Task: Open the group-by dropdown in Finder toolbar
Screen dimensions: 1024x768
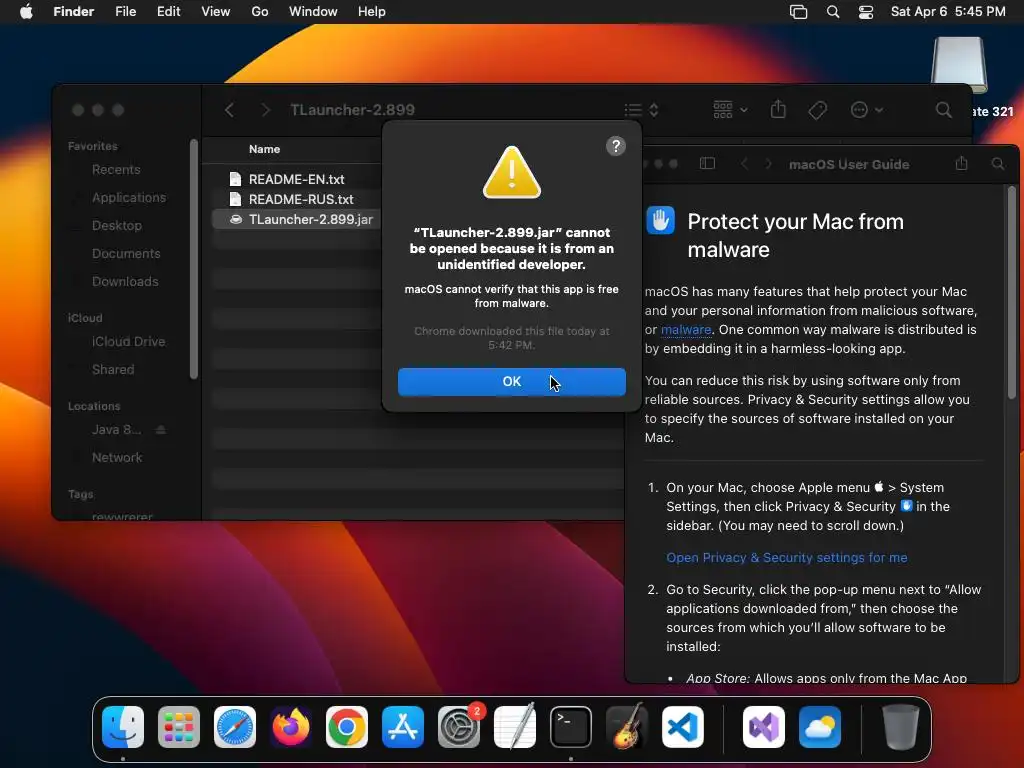Action: click(x=730, y=110)
